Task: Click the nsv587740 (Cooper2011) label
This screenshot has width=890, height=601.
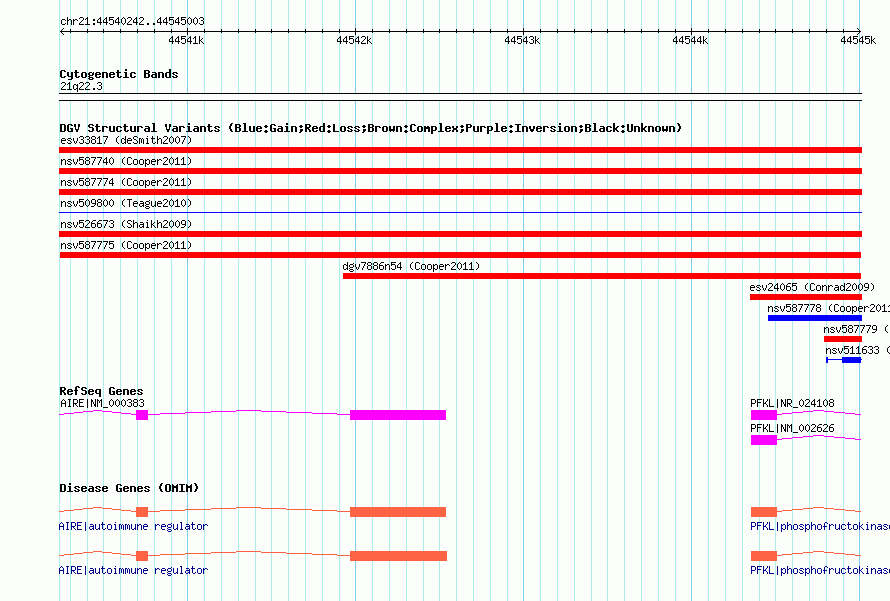Action: 126,161
